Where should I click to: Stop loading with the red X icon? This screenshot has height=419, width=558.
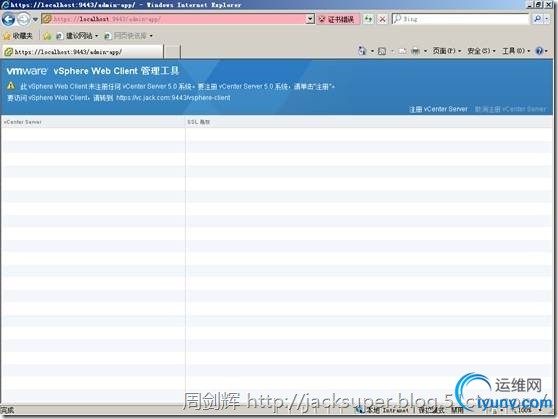coord(383,19)
